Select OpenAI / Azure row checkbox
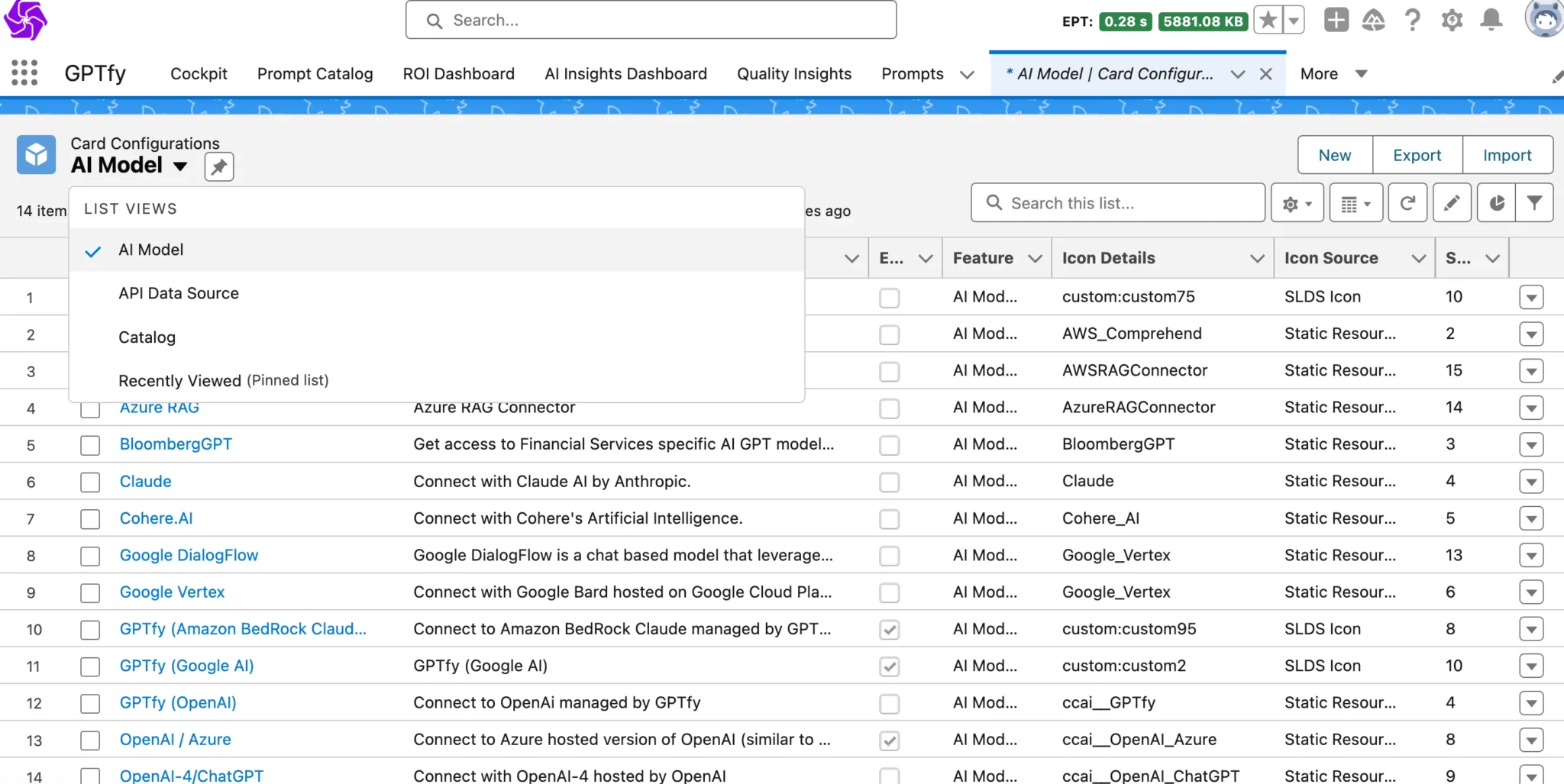This screenshot has height=784, width=1564. click(90, 740)
